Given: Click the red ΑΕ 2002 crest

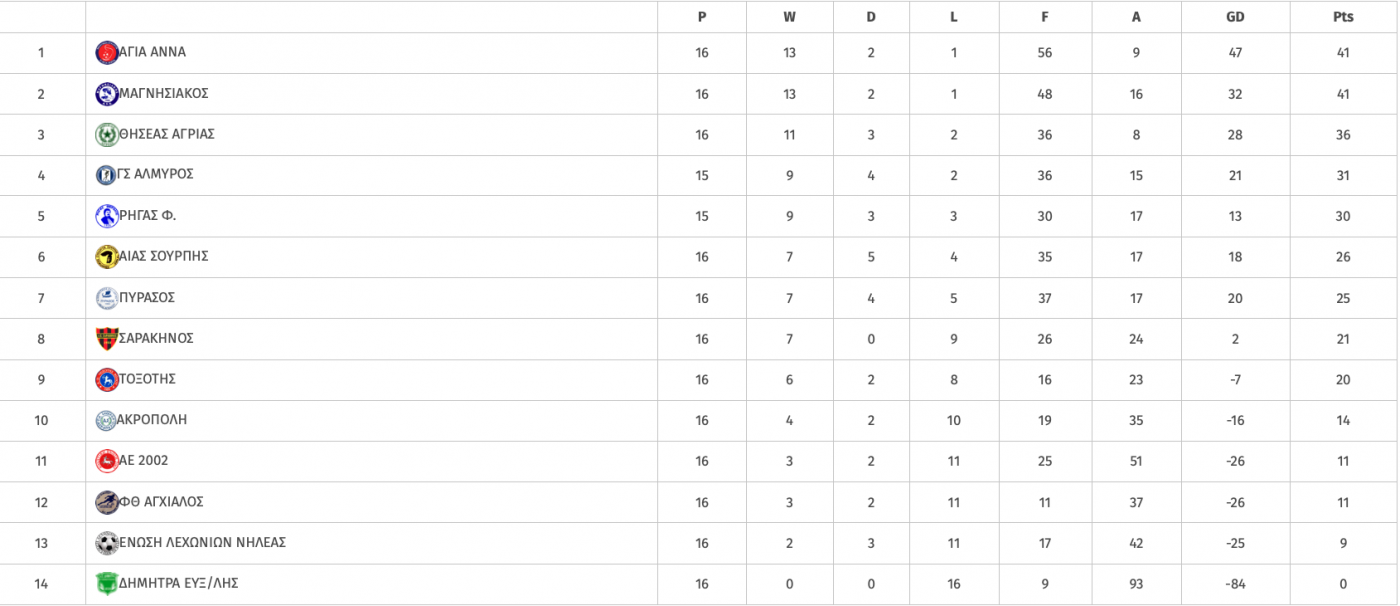Looking at the screenshot, I should pyautogui.click(x=107, y=461).
